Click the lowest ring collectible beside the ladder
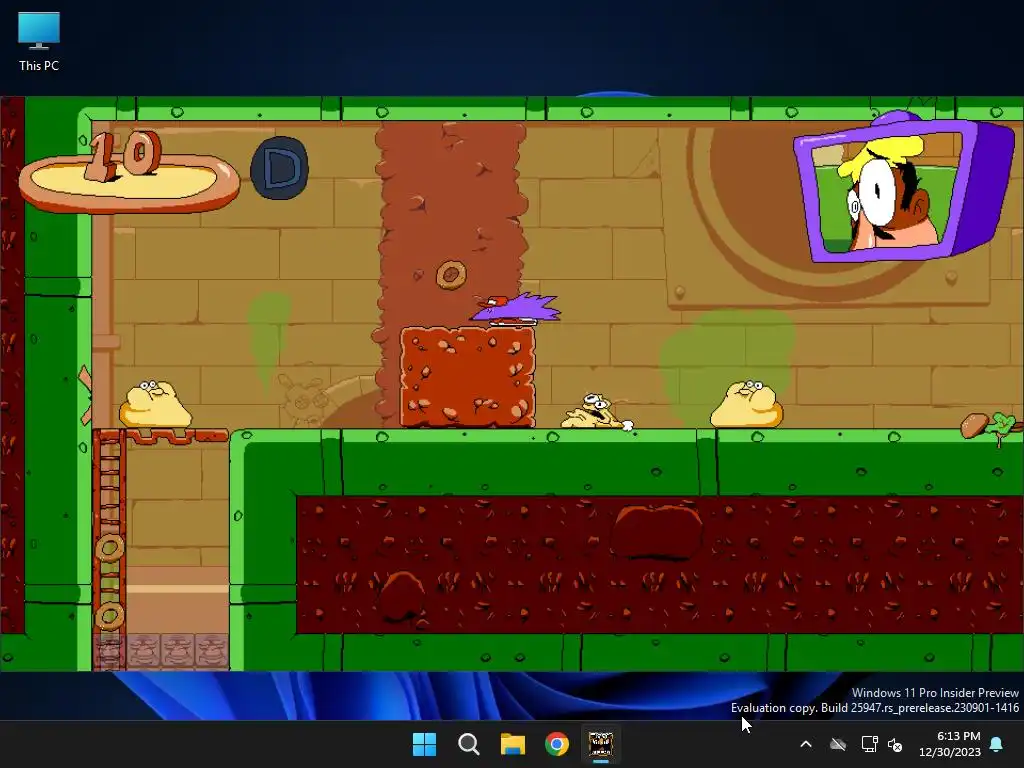Screen dimensions: 1024x768 pyautogui.click(x=110, y=616)
